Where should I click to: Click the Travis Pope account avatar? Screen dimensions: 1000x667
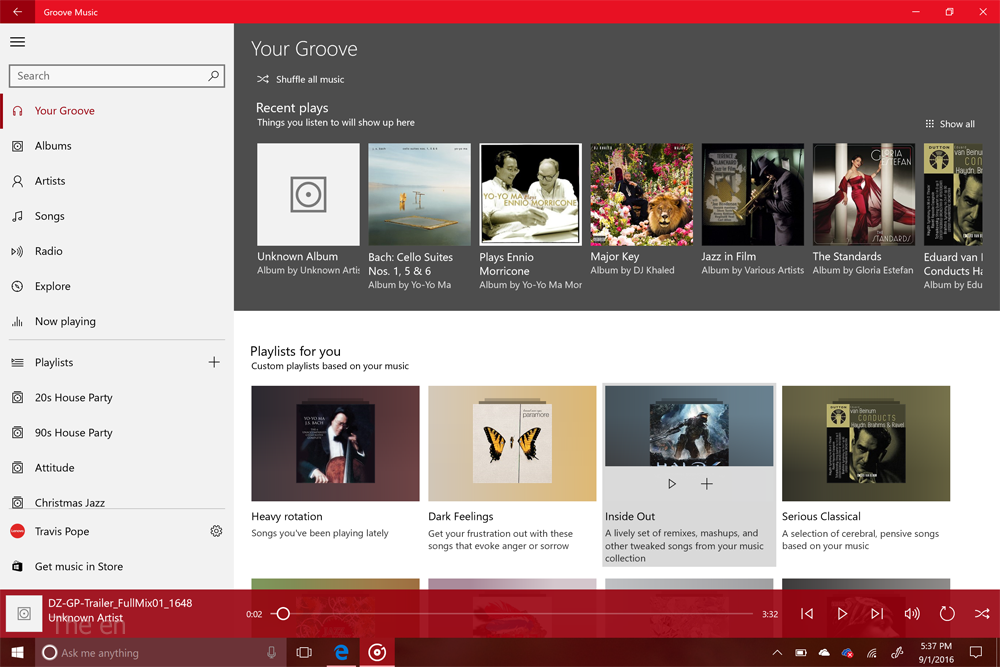click(x=18, y=531)
